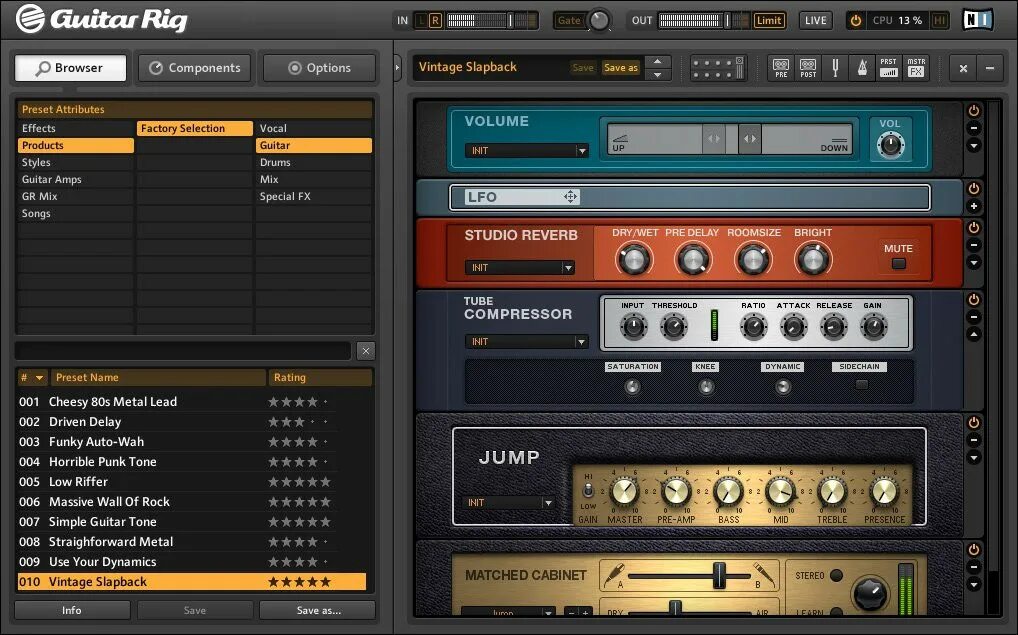Bypass the Tube Compressor power button

pyautogui.click(x=973, y=299)
